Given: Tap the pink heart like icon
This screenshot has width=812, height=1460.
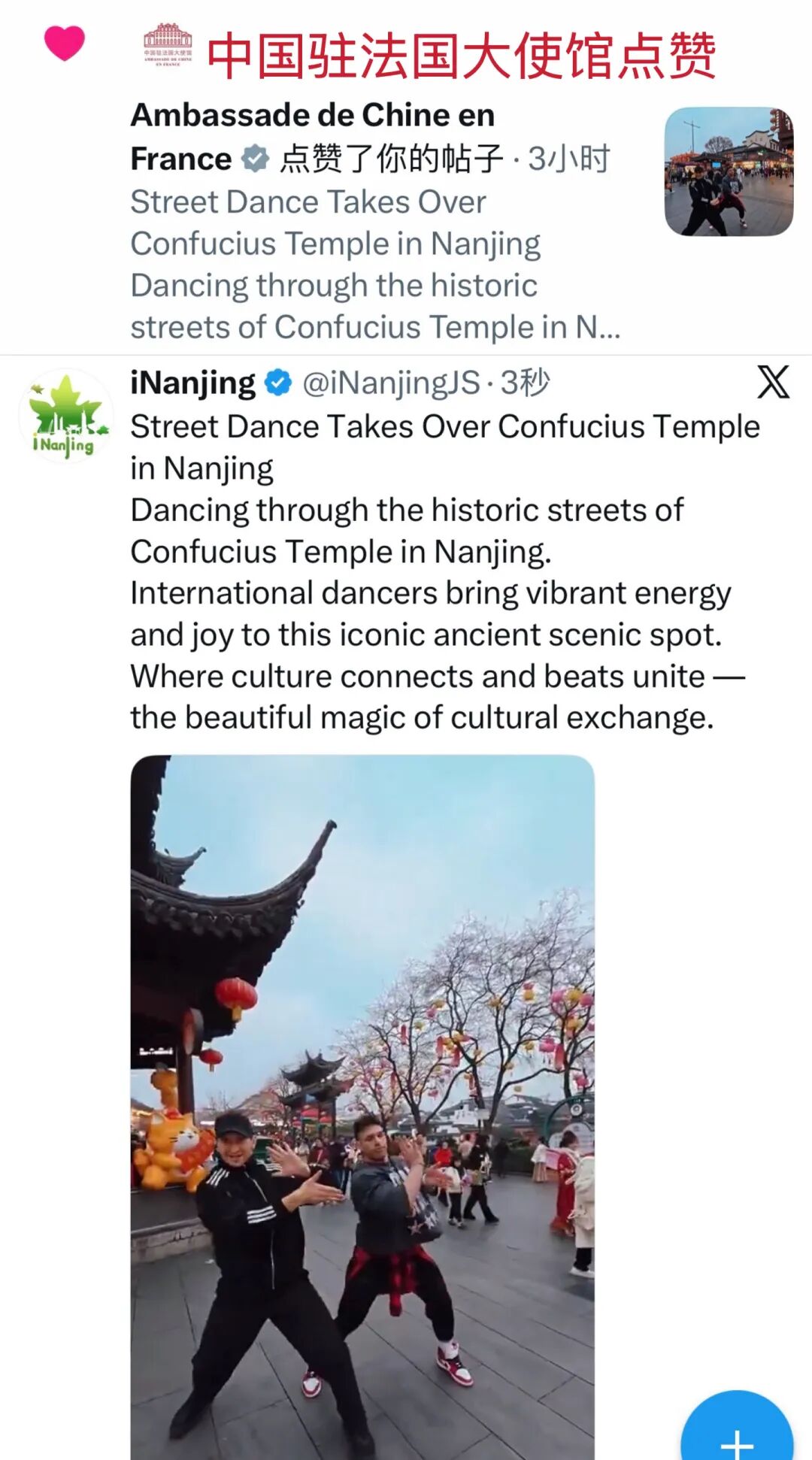Looking at the screenshot, I should (65, 43).
